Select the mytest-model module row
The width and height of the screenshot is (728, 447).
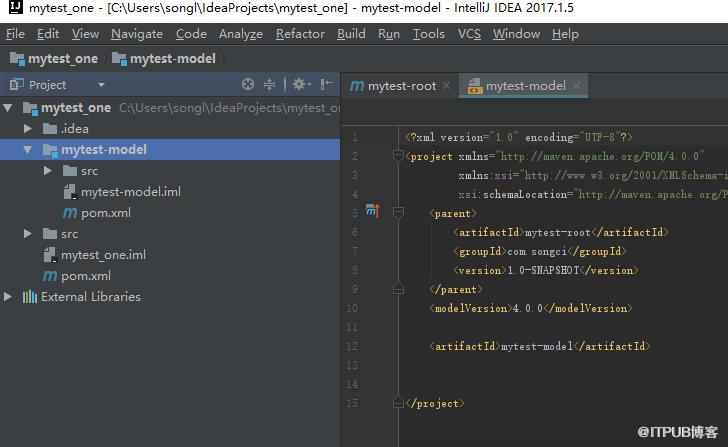pos(170,149)
